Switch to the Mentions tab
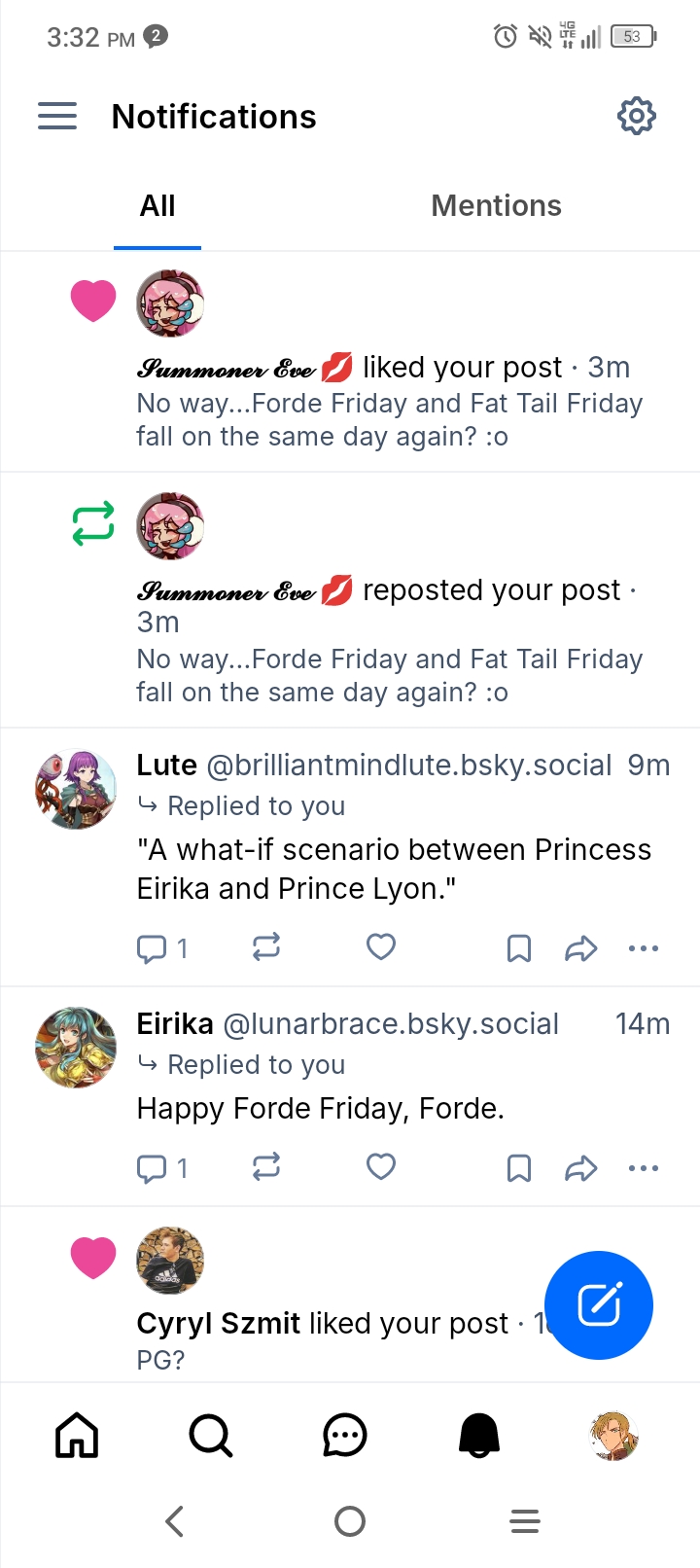 (496, 205)
